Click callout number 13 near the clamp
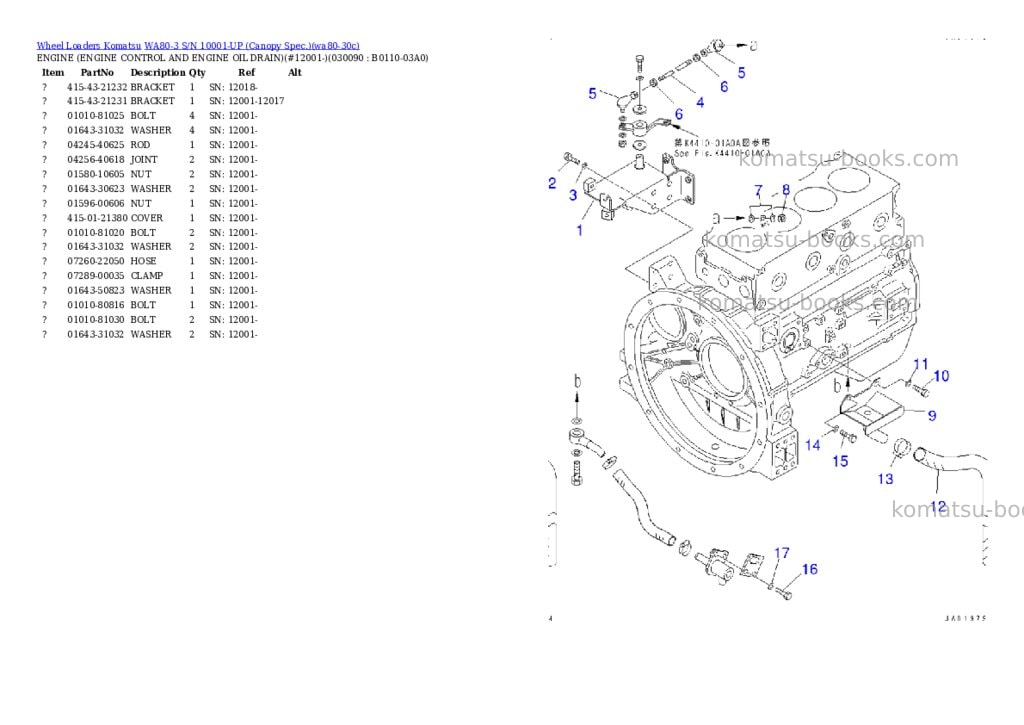This screenshot has width=1024, height=725. (x=886, y=479)
